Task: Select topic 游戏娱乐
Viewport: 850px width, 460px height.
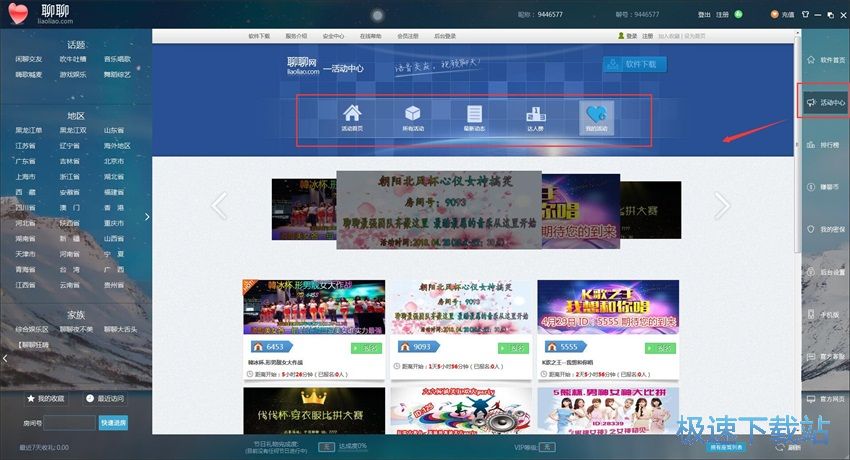Action: tap(73, 75)
